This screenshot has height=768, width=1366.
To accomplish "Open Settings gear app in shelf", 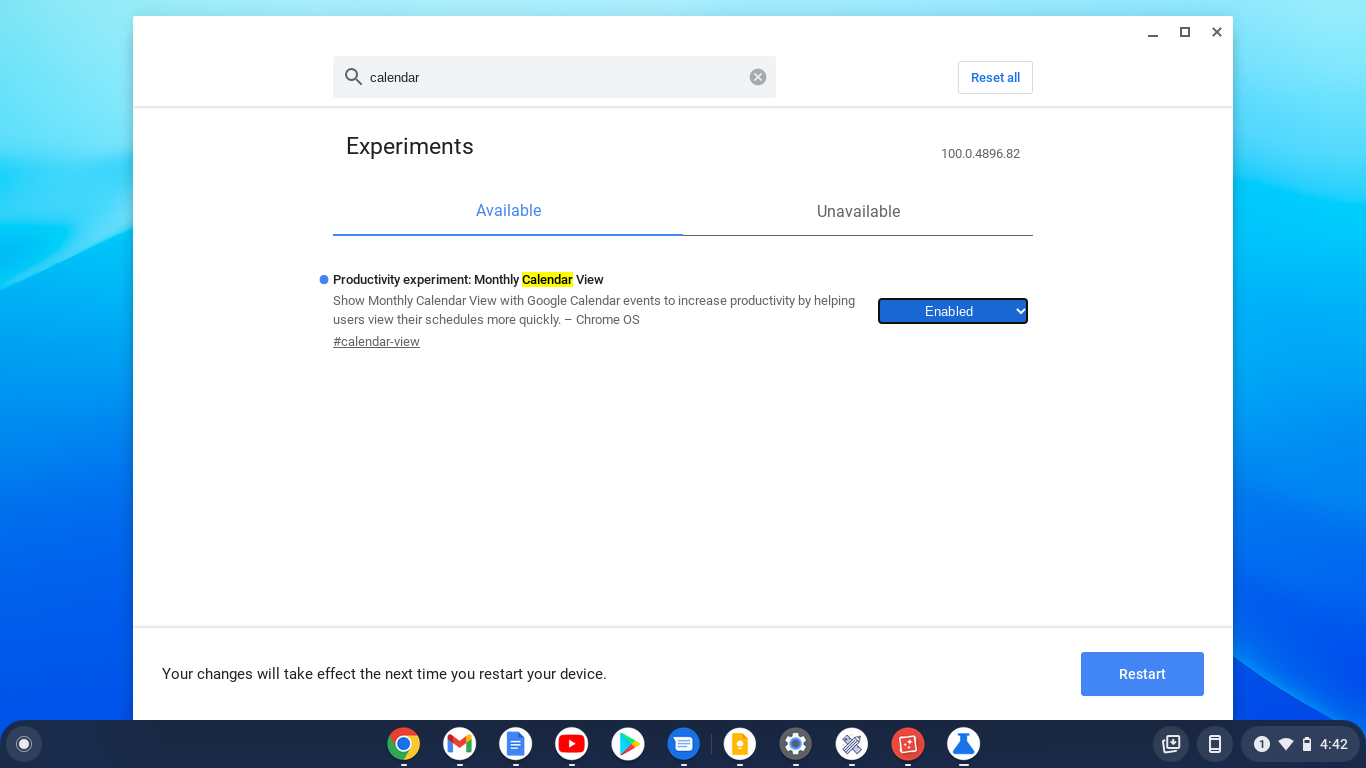I will point(796,744).
